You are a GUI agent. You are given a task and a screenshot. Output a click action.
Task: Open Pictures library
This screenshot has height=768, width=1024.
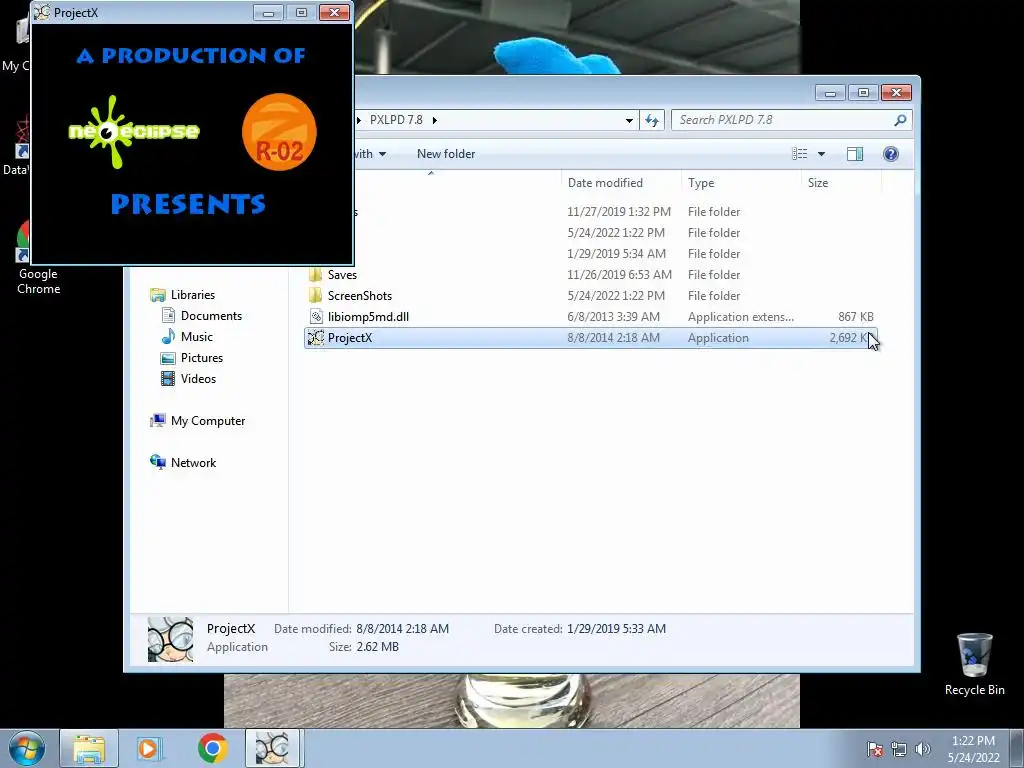tap(202, 358)
